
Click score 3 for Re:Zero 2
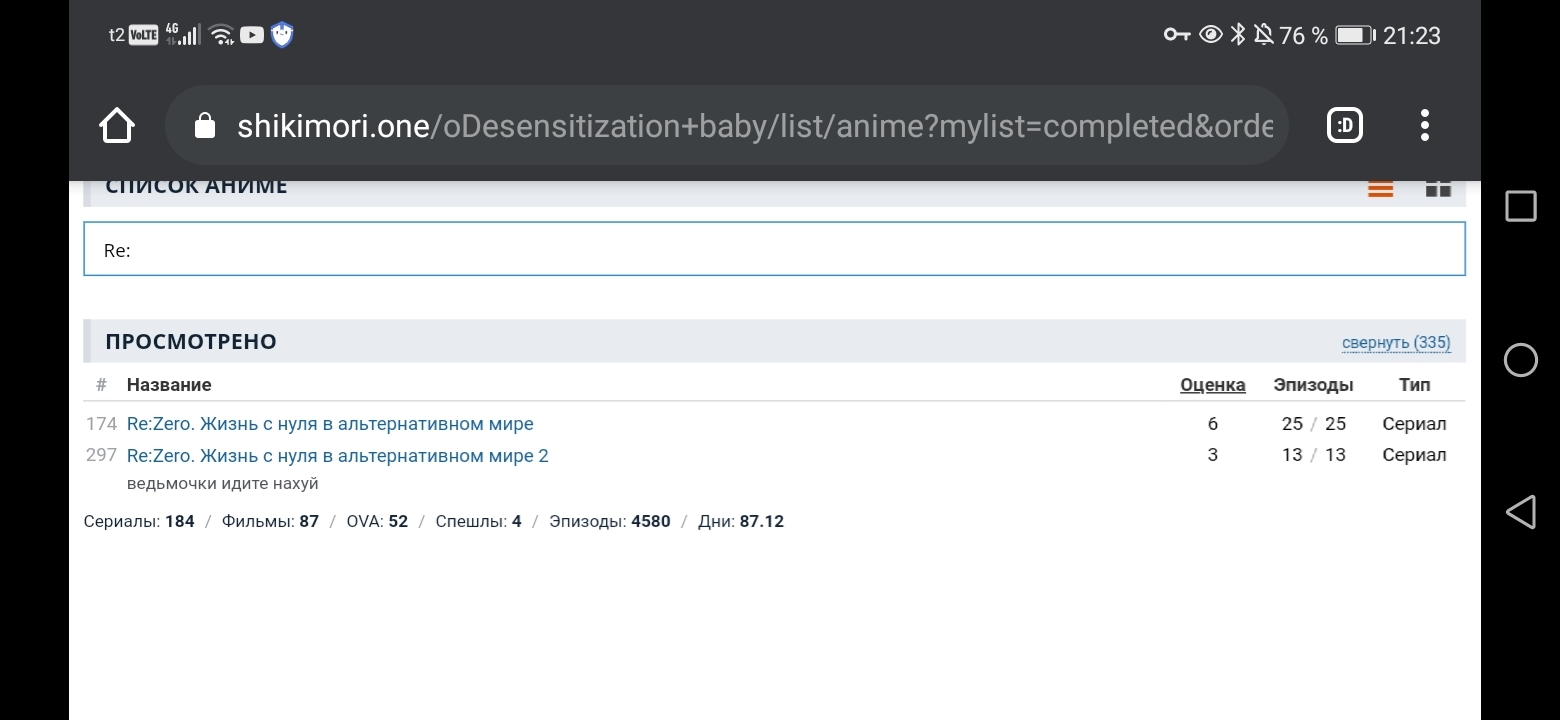(1212, 456)
